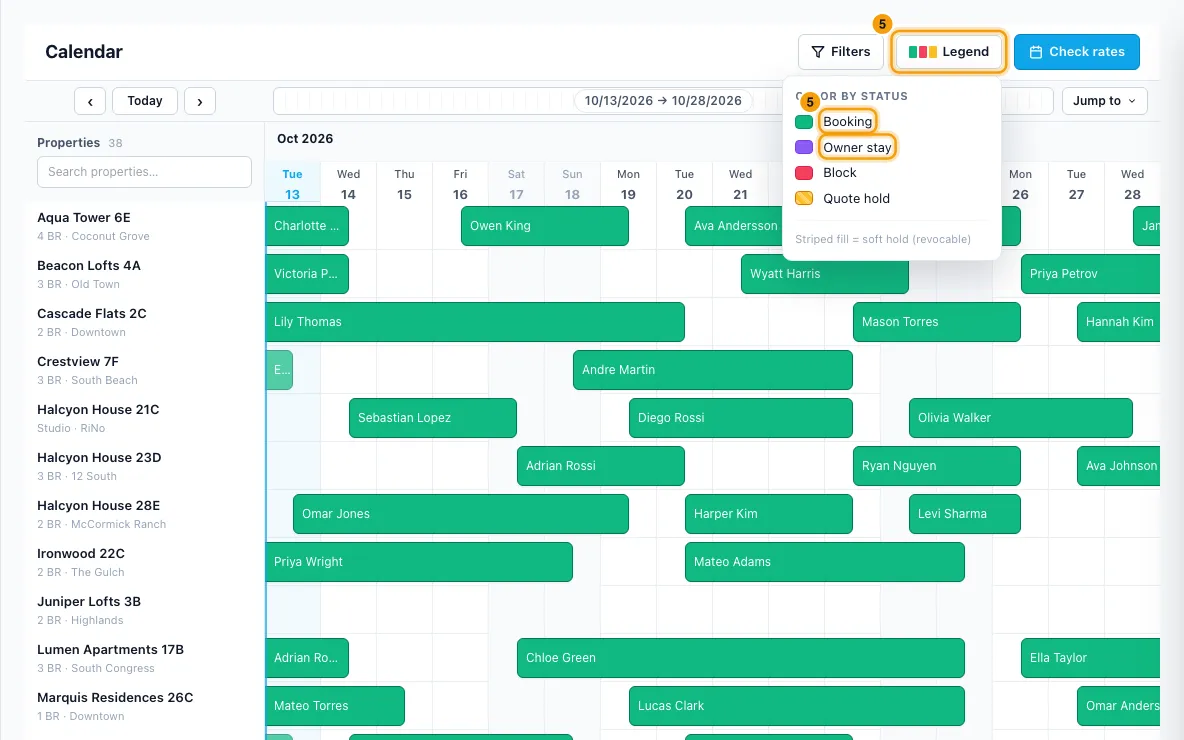Focus the Search properties field
Viewport: 1184px width, 740px height.
[144, 171]
